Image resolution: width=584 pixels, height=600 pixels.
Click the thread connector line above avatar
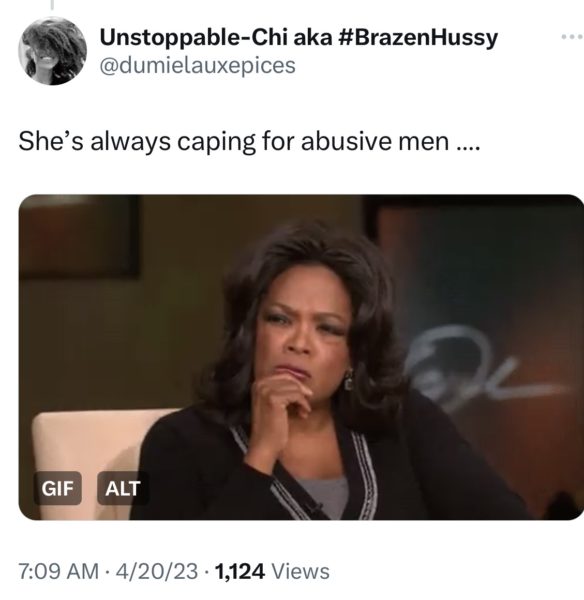(52, 5)
